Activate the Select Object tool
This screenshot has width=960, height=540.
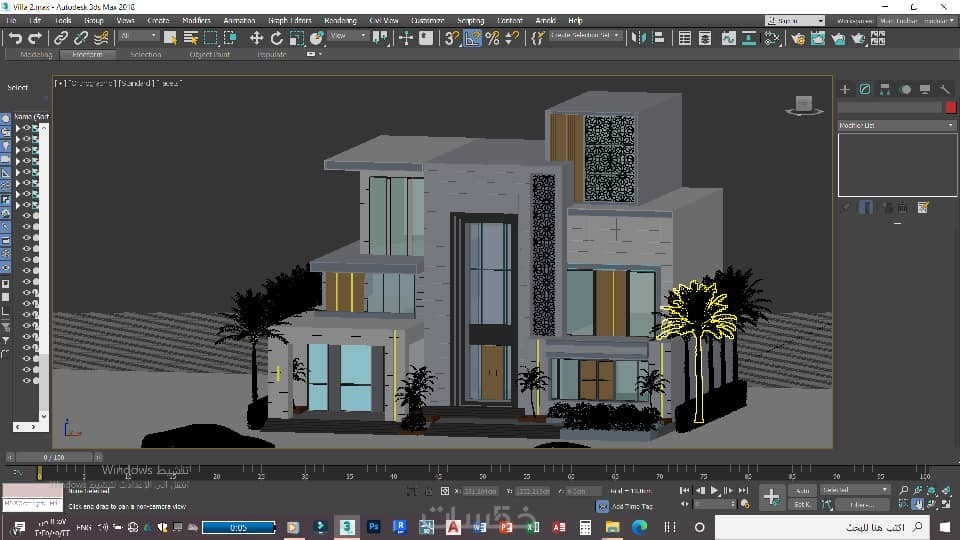pos(170,38)
